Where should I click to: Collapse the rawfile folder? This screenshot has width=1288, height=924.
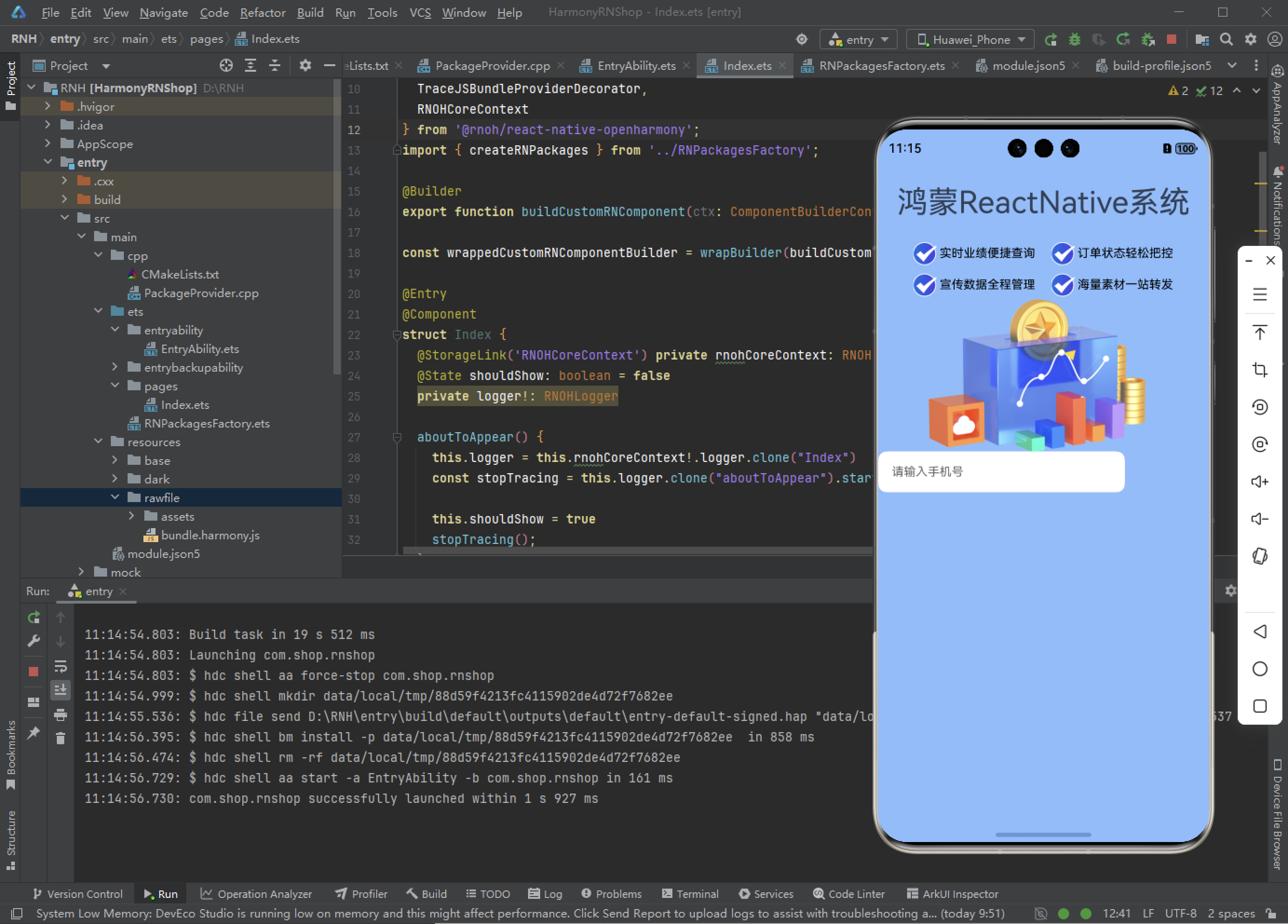click(115, 497)
